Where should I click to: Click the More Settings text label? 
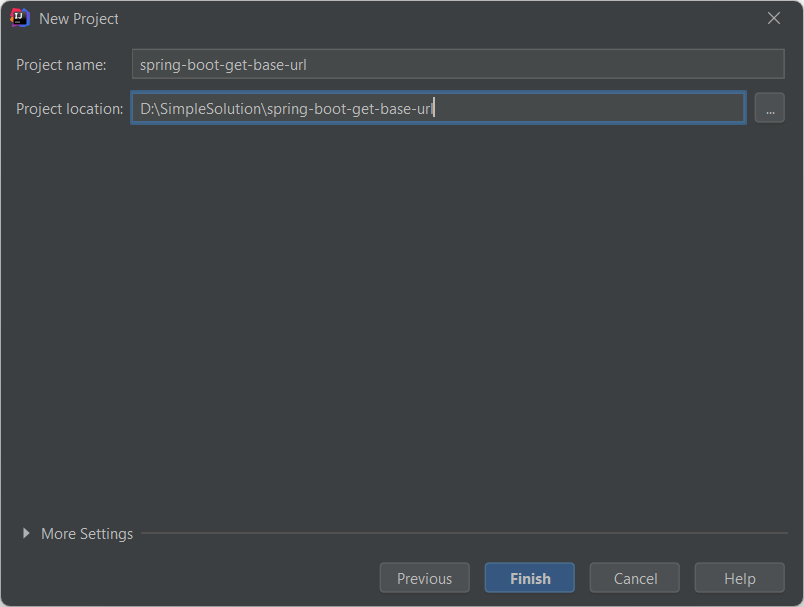click(87, 533)
